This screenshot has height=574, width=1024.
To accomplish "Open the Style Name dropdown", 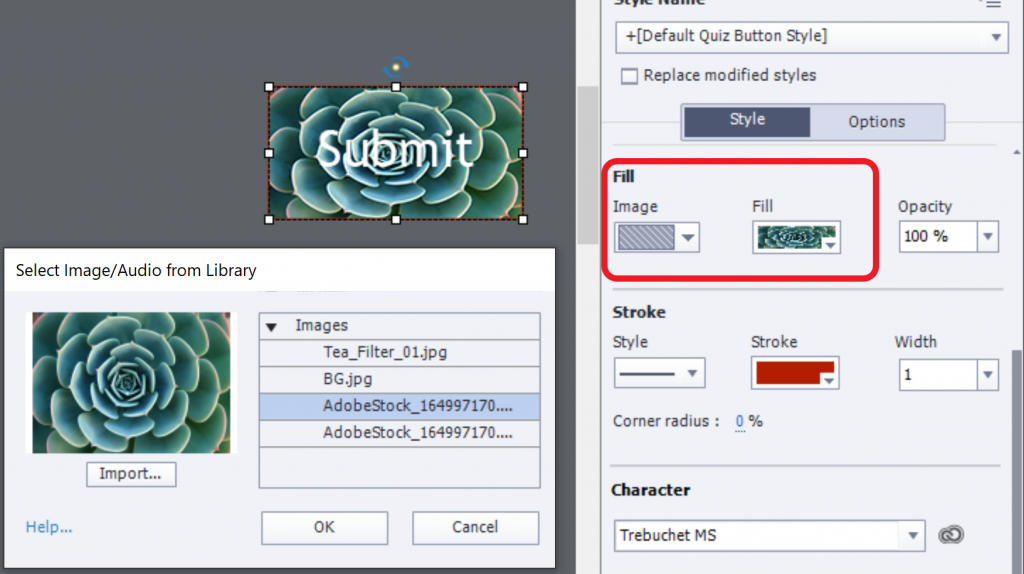I will coord(996,37).
